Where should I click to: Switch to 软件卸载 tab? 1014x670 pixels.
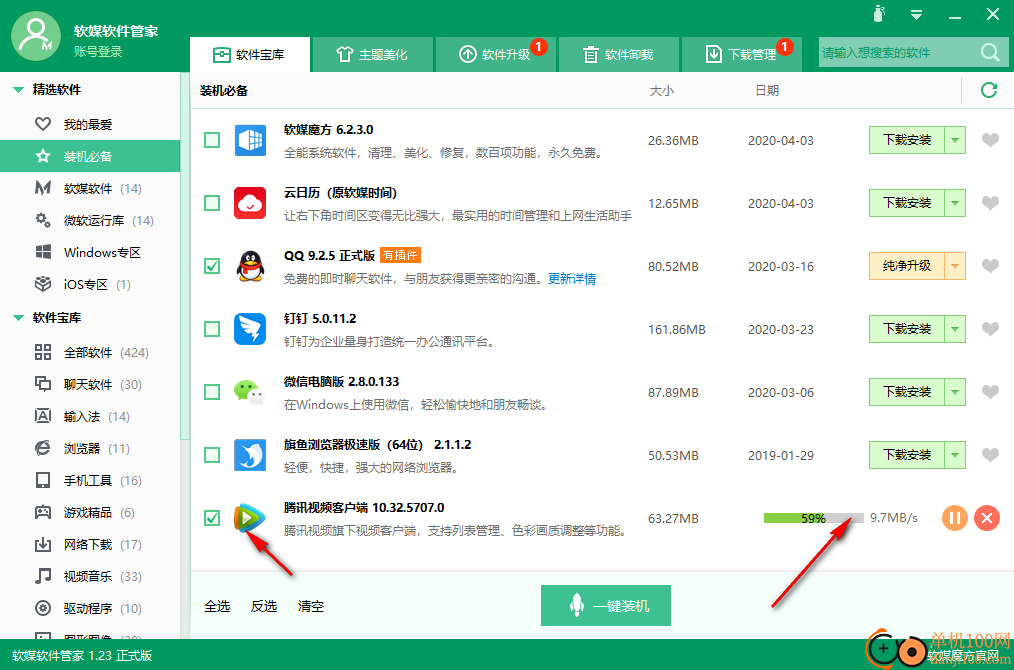coord(619,54)
